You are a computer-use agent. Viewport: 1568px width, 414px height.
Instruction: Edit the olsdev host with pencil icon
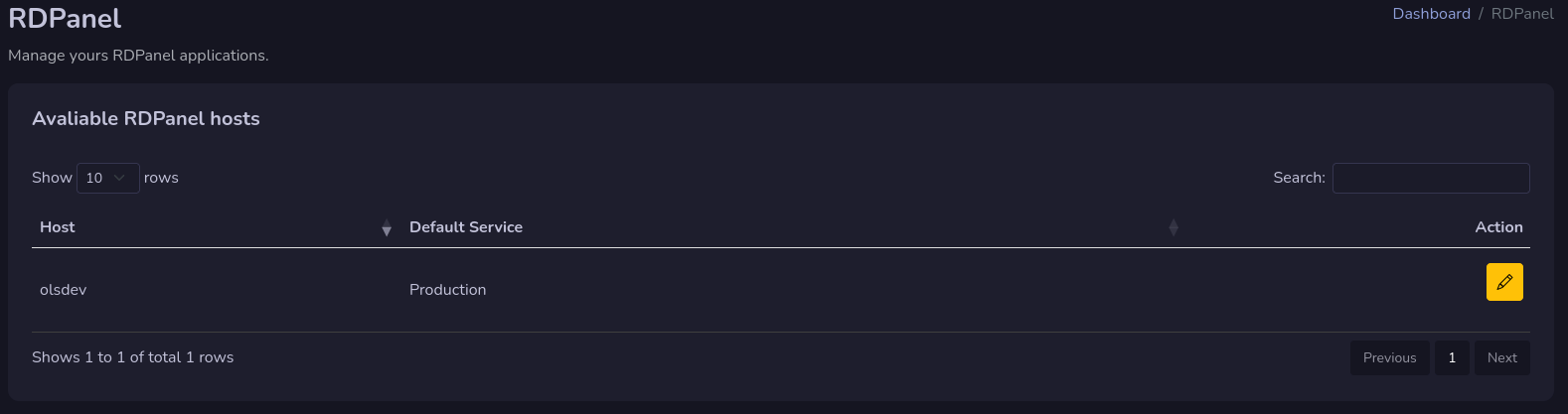1504,282
